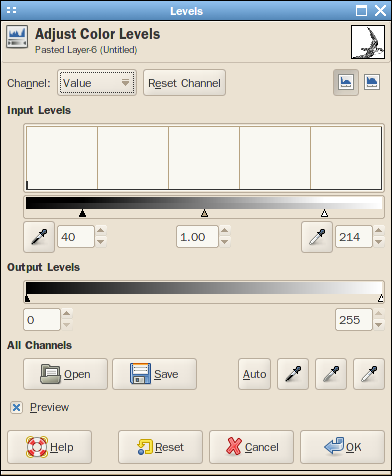Focus the high input field showing 214
Screen dimensions: 392x476
(354, 237)
